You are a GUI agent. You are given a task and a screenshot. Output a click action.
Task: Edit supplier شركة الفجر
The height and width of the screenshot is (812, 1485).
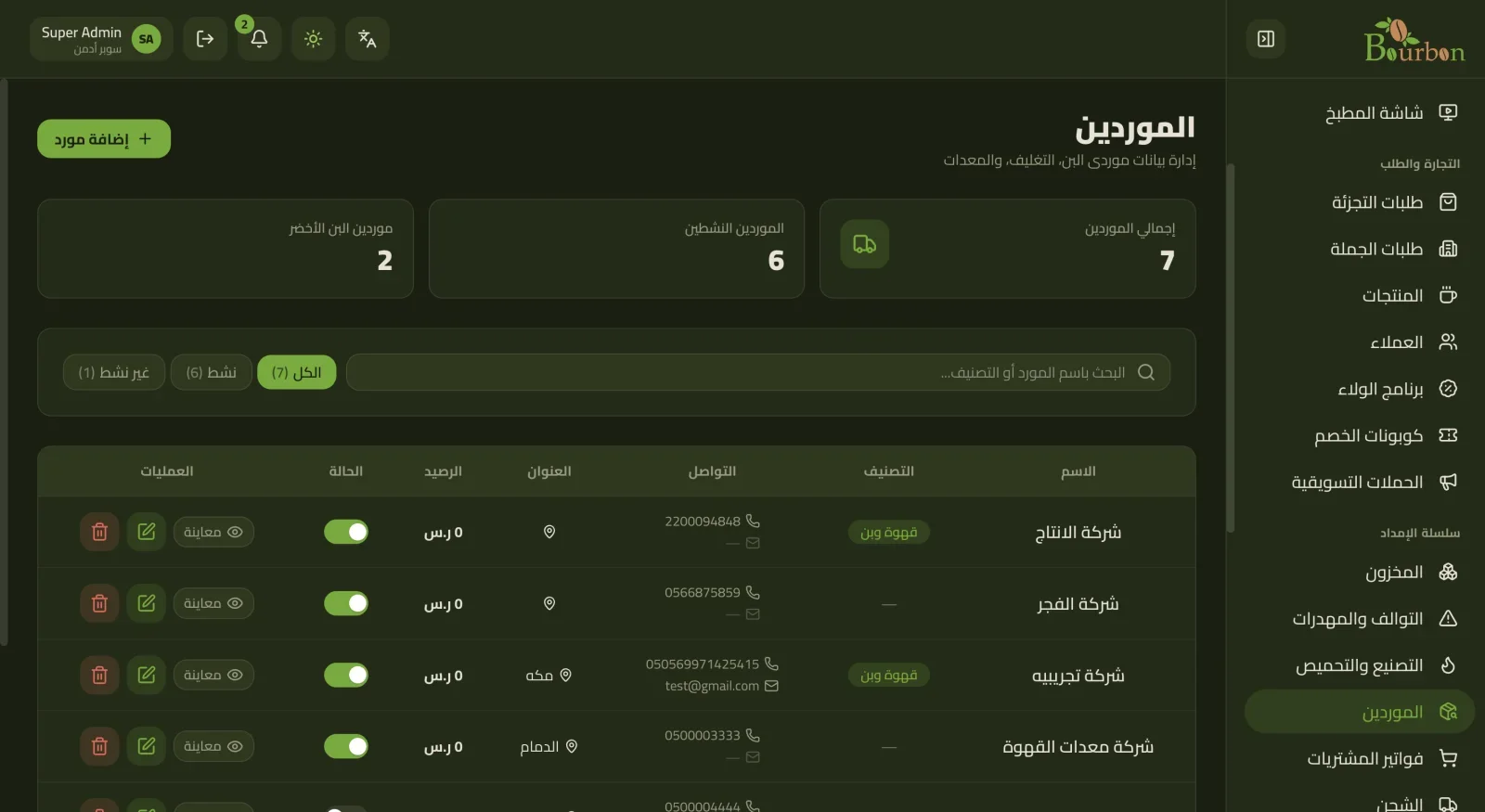147,603
